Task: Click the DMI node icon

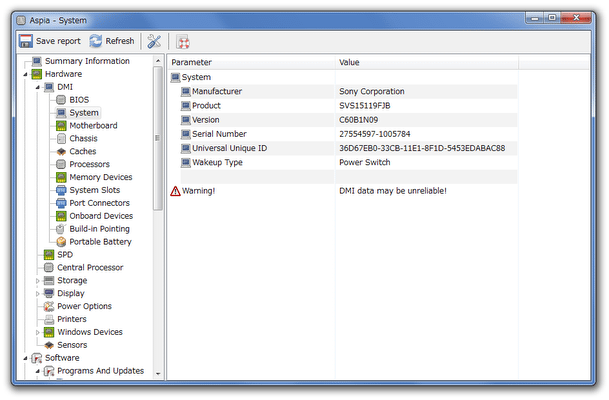Action: 49,87
